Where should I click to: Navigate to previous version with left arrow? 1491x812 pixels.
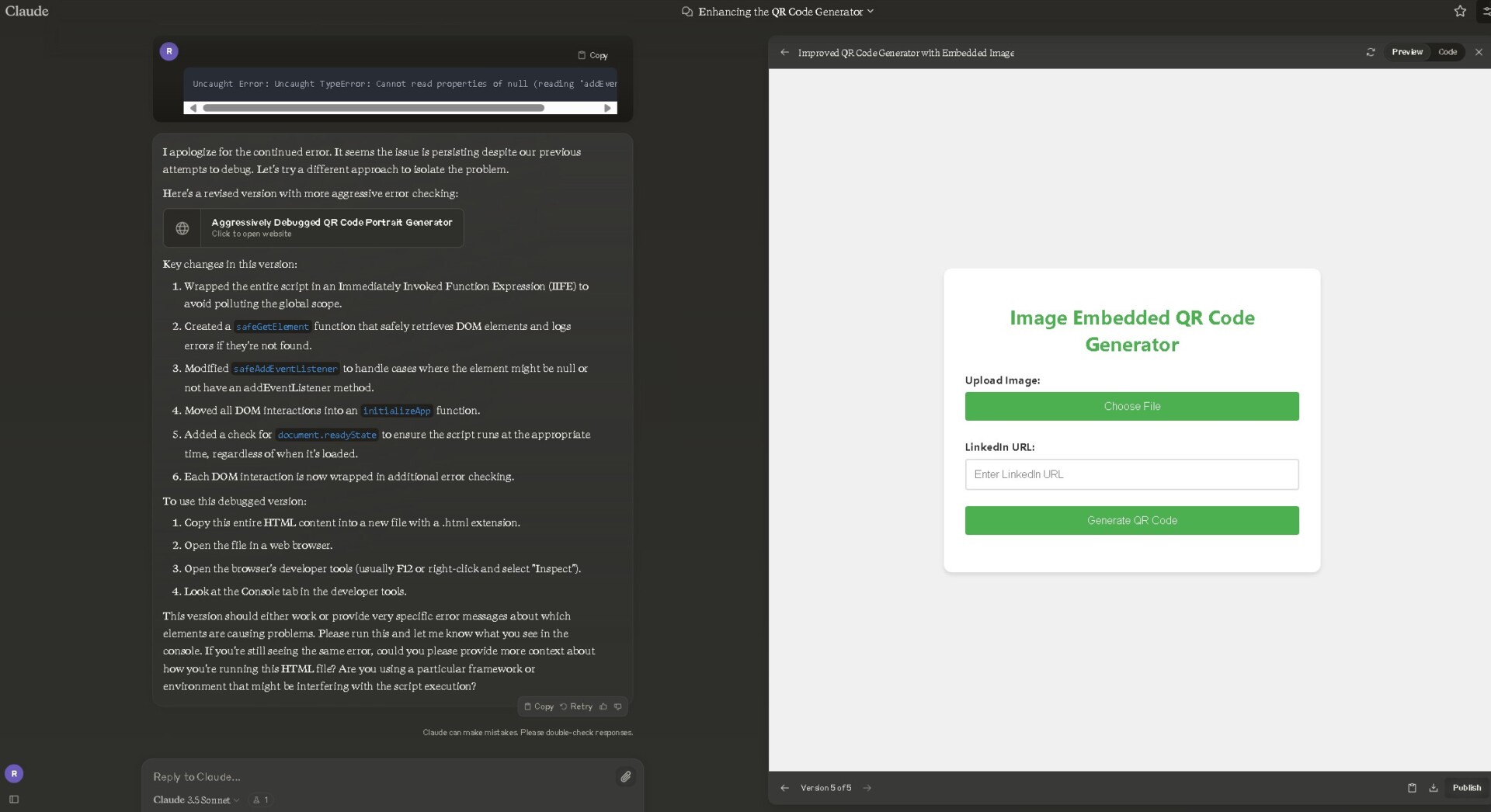pyautogui.click(x=784, y=788)
